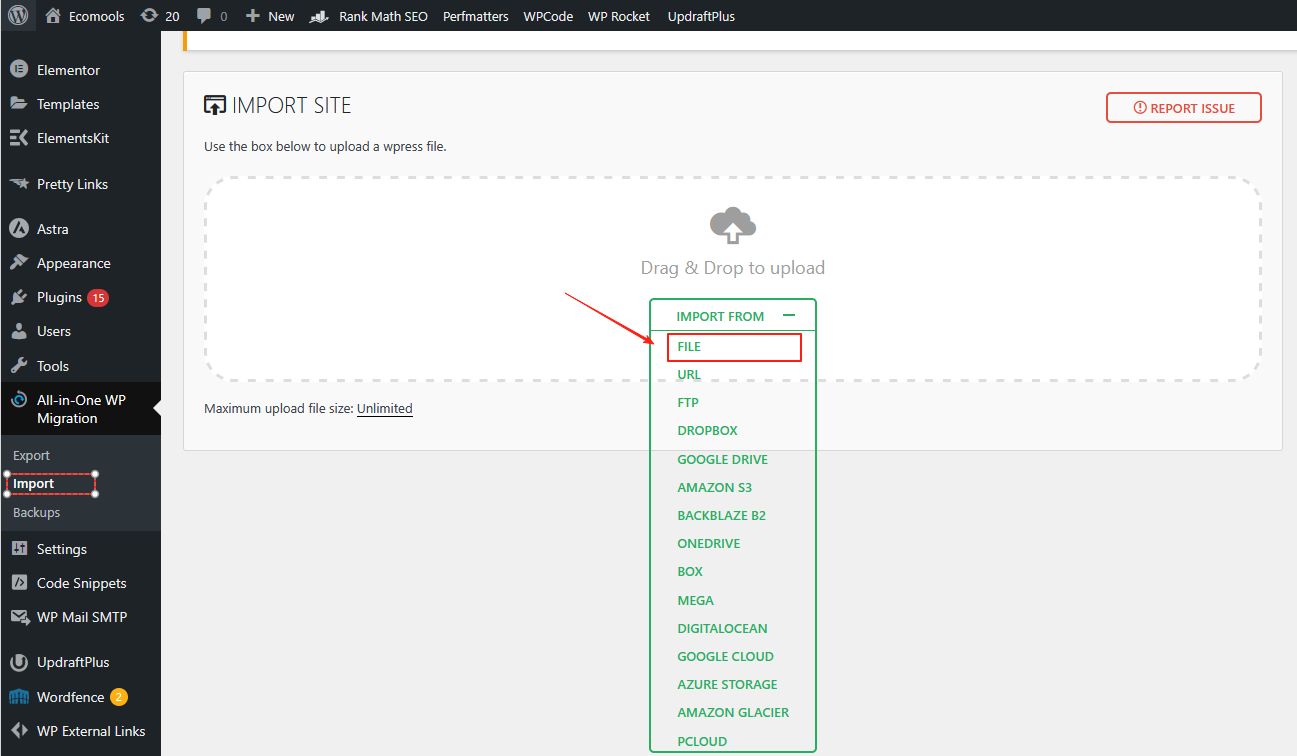Open the Ecomools site home icon

click(x=53, y=16)
